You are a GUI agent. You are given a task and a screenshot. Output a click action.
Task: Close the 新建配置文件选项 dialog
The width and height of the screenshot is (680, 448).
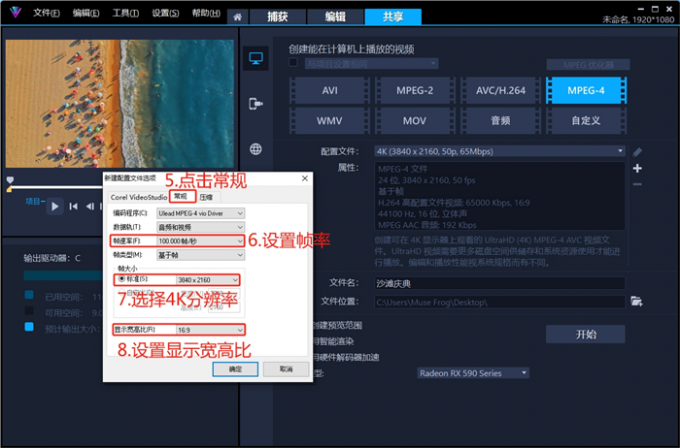pos(305,179)
